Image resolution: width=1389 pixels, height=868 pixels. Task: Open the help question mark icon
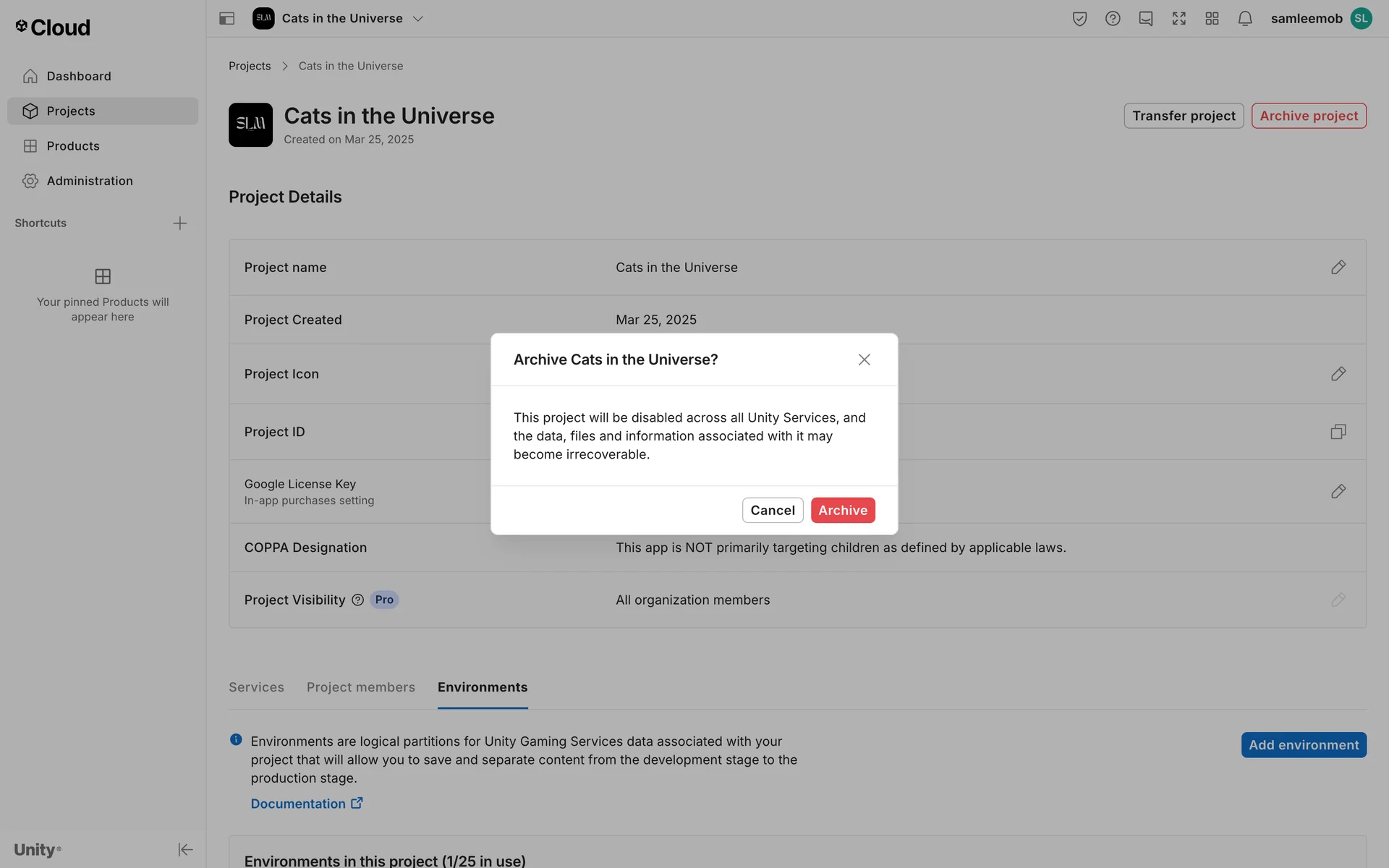[1113, 19]
